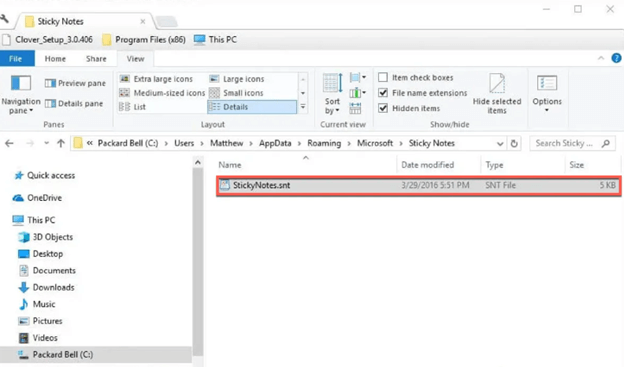
Task: Sort by the Type column header
Action: click(523, 165)
